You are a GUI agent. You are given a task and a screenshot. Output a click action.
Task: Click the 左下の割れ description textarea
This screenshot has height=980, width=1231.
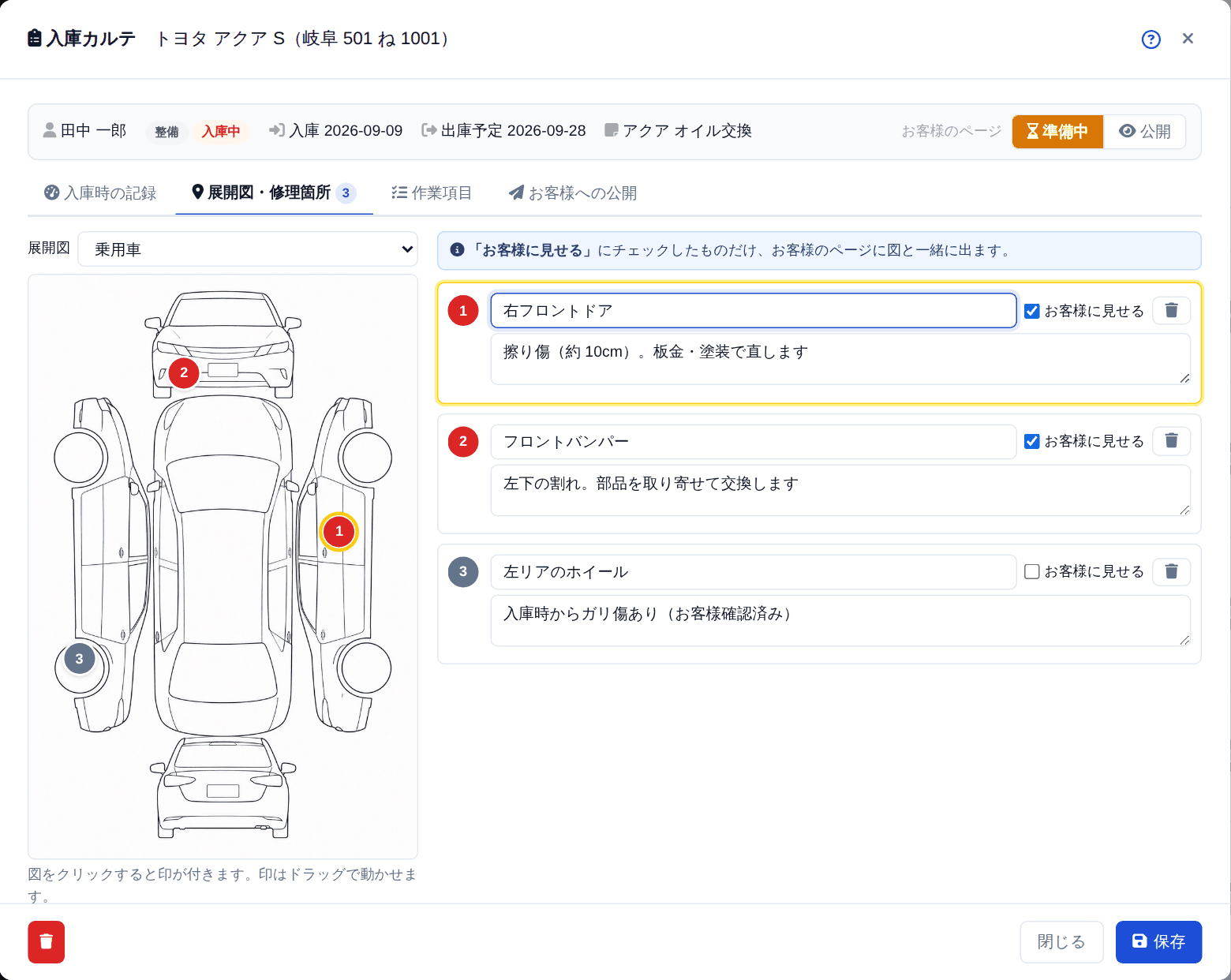point(840,490)
